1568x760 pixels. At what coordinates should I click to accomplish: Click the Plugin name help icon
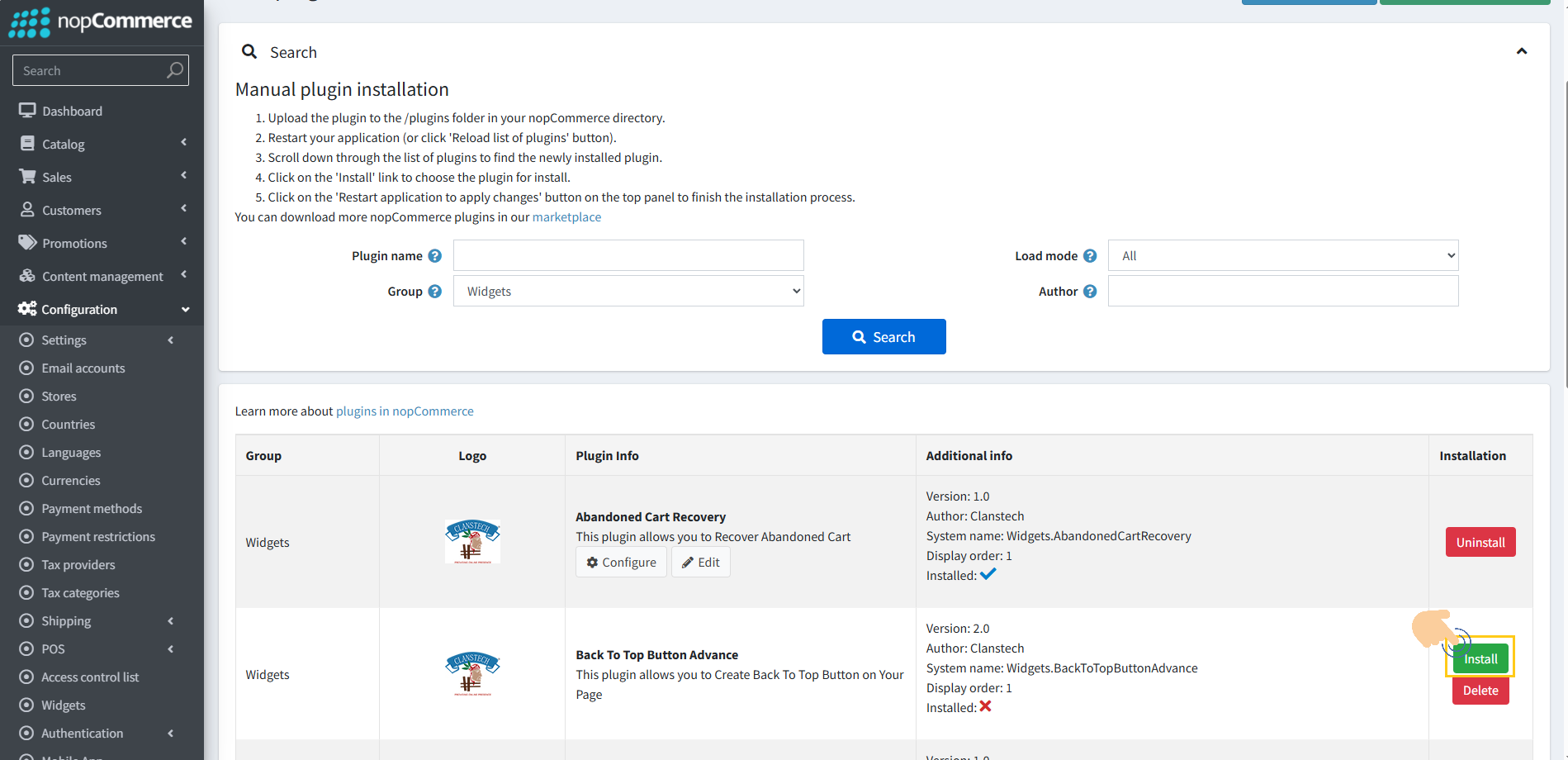pos(434,256)
